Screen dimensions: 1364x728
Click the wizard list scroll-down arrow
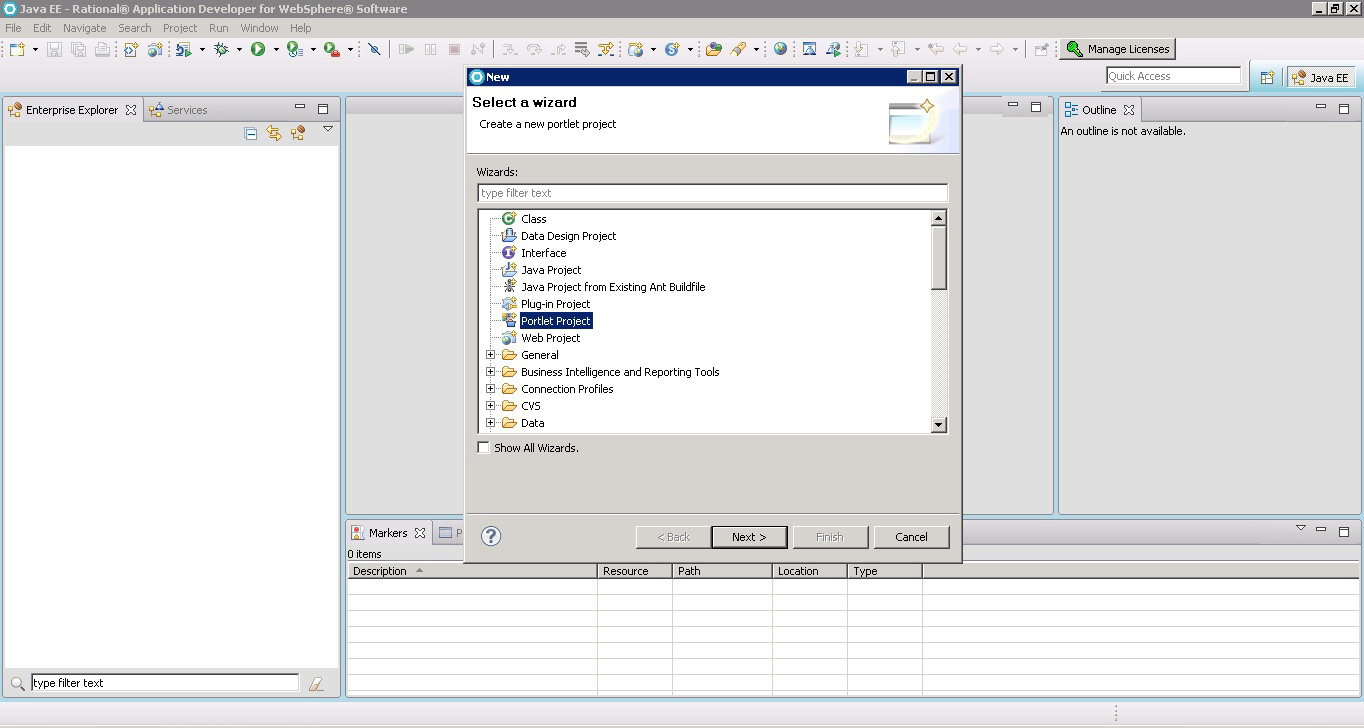tap(938, 425)
